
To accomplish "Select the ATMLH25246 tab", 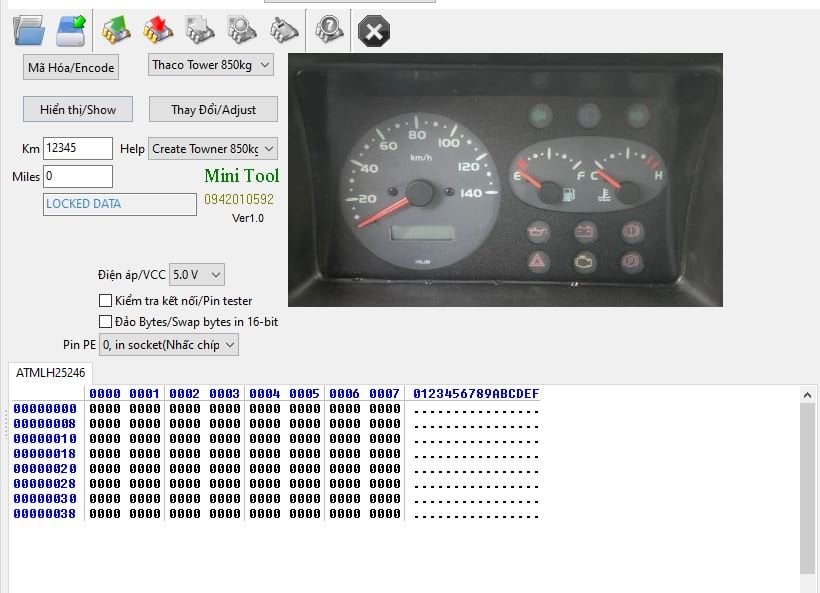I will (x=50, y=373).
